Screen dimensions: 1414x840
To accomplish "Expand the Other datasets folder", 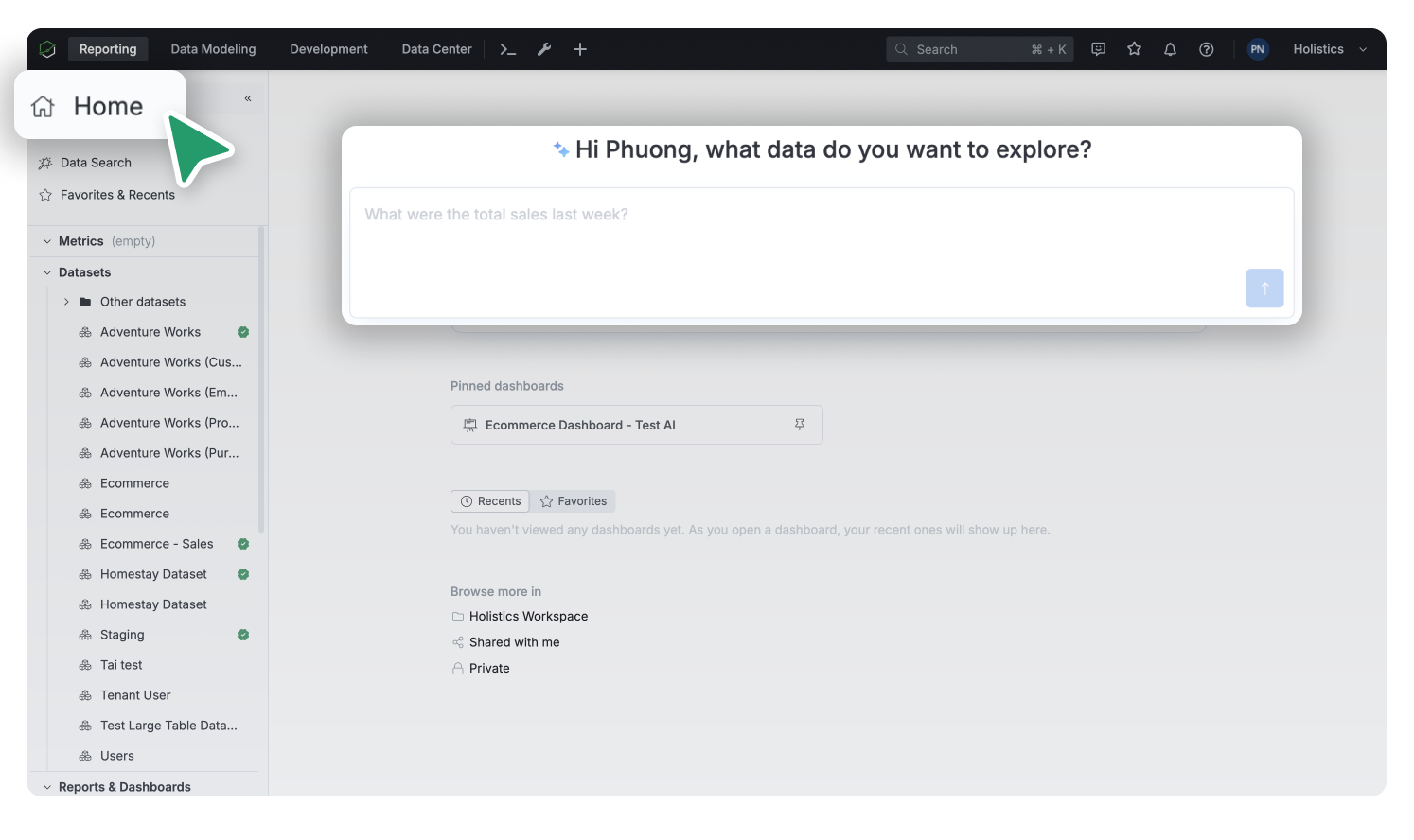I will coord(66,302).
